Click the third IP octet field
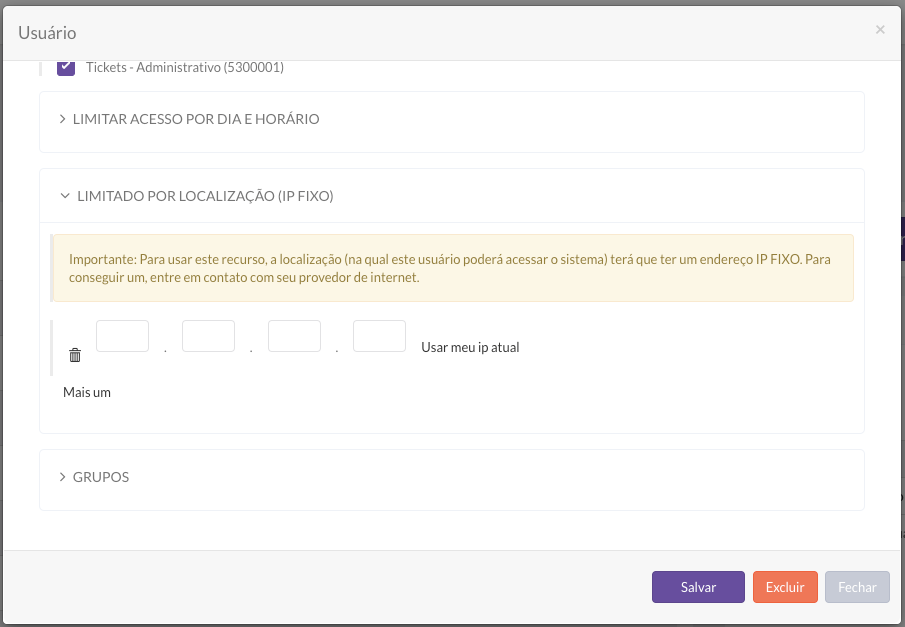Screen dimensions: 905x627 tap(294, 336)
